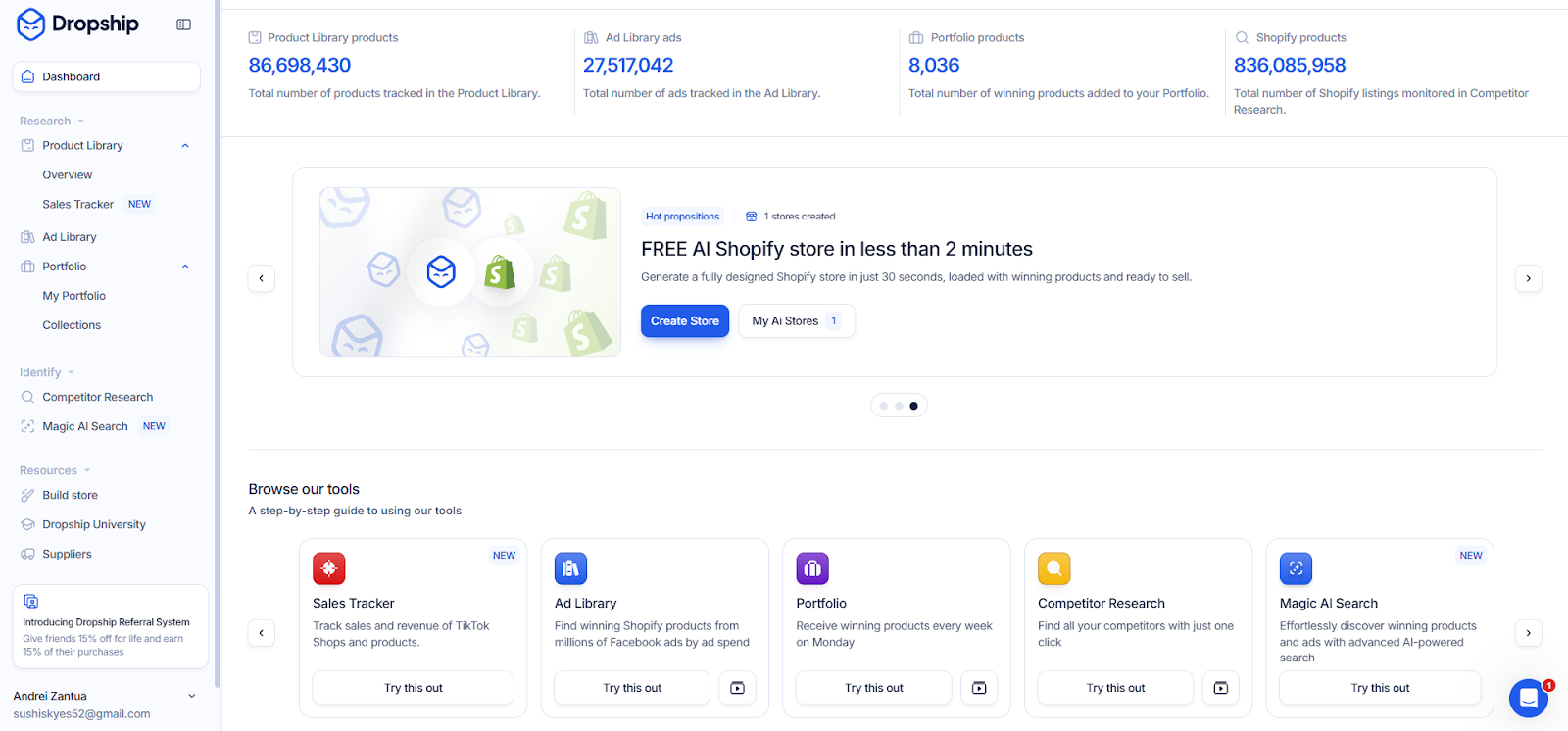
Task: Select Overview under Product Library
Action: tap(68, 175)
